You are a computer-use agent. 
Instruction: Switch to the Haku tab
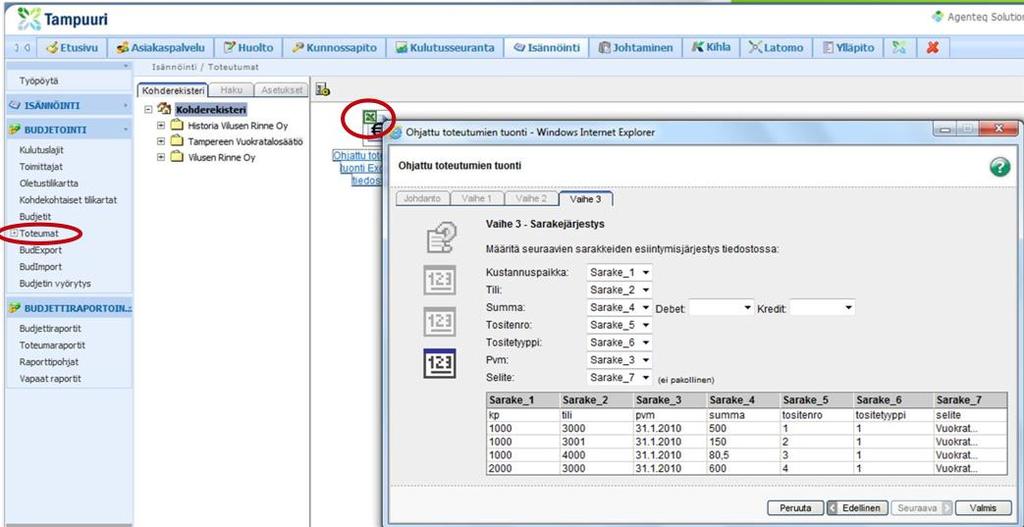pyautogui.click(x=231, y=91)
